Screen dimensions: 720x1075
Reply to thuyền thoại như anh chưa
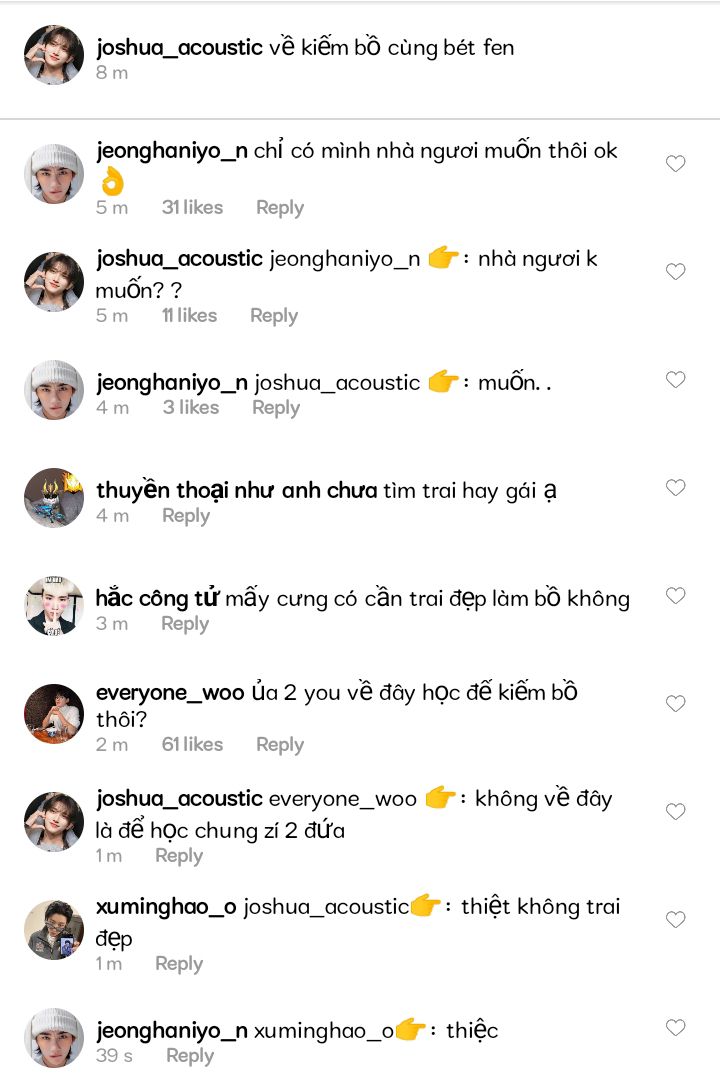tap(186, 516)
